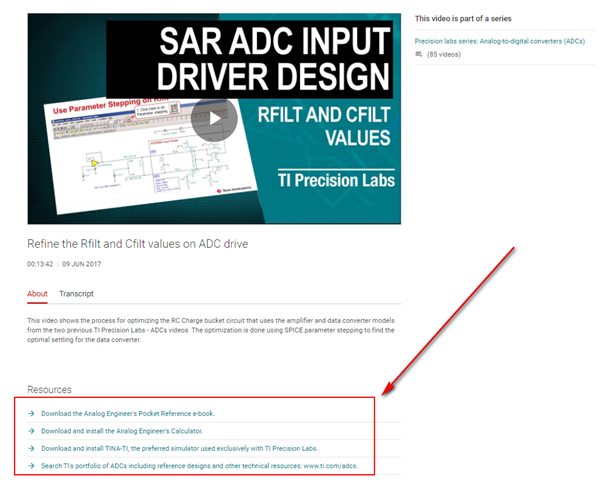Select the About tab
The image size is (610, 480).
37,294
